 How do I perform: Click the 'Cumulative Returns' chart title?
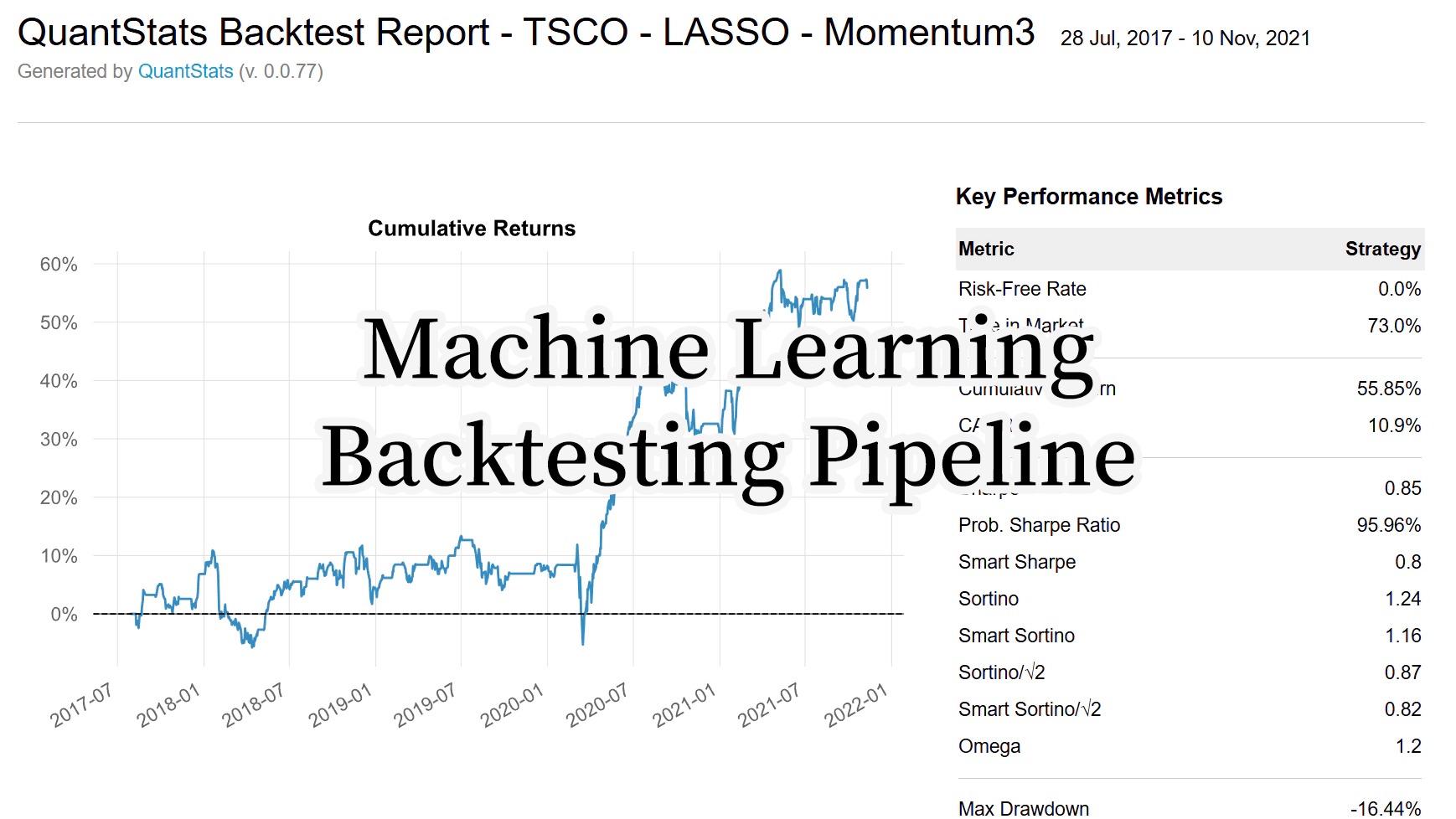pyautogui.click(x=472, y=229)
